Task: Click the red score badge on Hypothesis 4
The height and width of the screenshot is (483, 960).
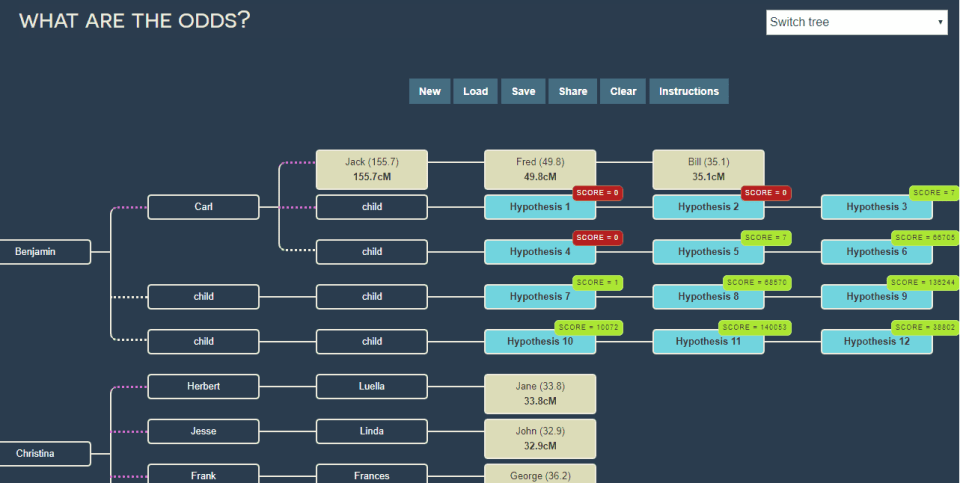Action: (598, 238)
